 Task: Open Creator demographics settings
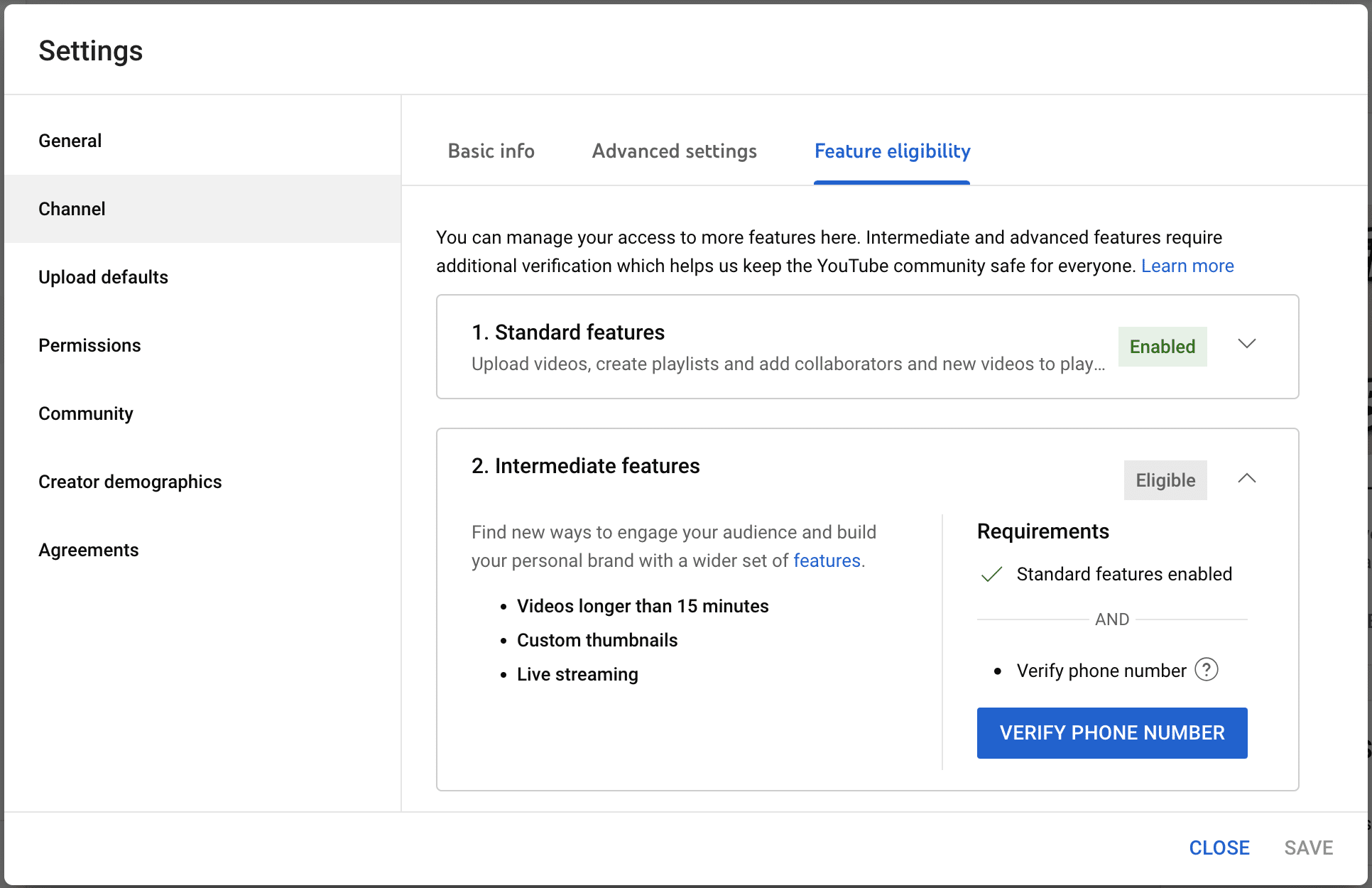[x=130, y=481]
